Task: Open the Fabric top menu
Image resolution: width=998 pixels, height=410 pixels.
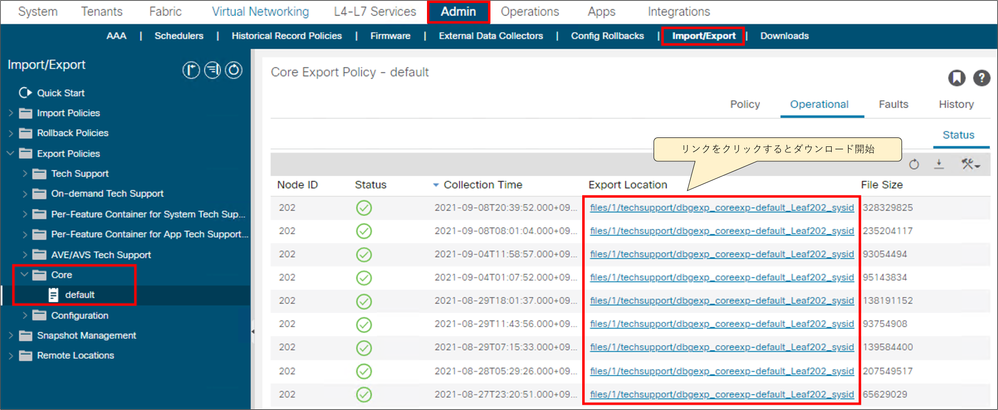Action: 164,11
